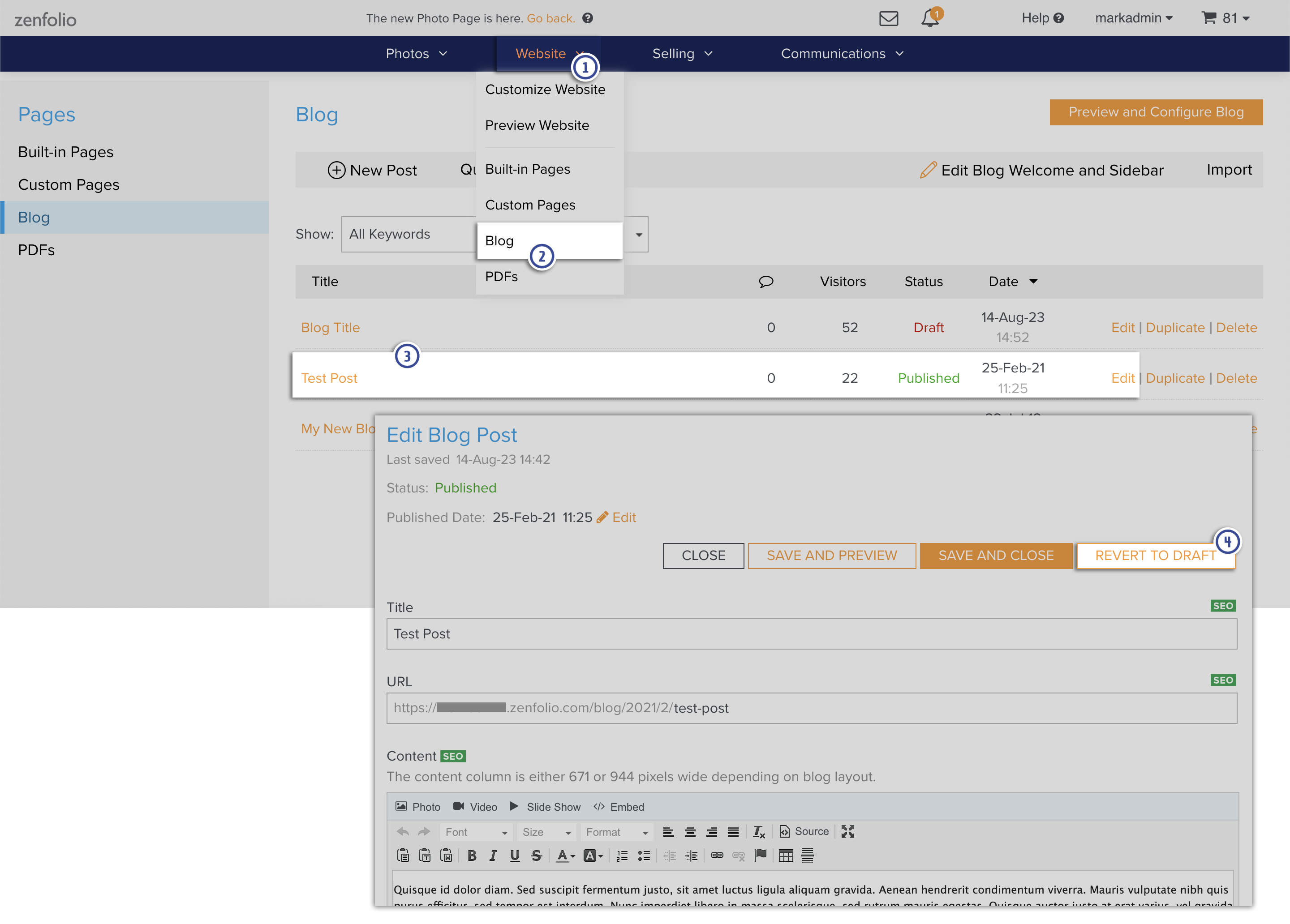Viewport: 1290px width, 924px height.
Task: Click the Revert to Draft button
Action: [x=1155, y=556]
